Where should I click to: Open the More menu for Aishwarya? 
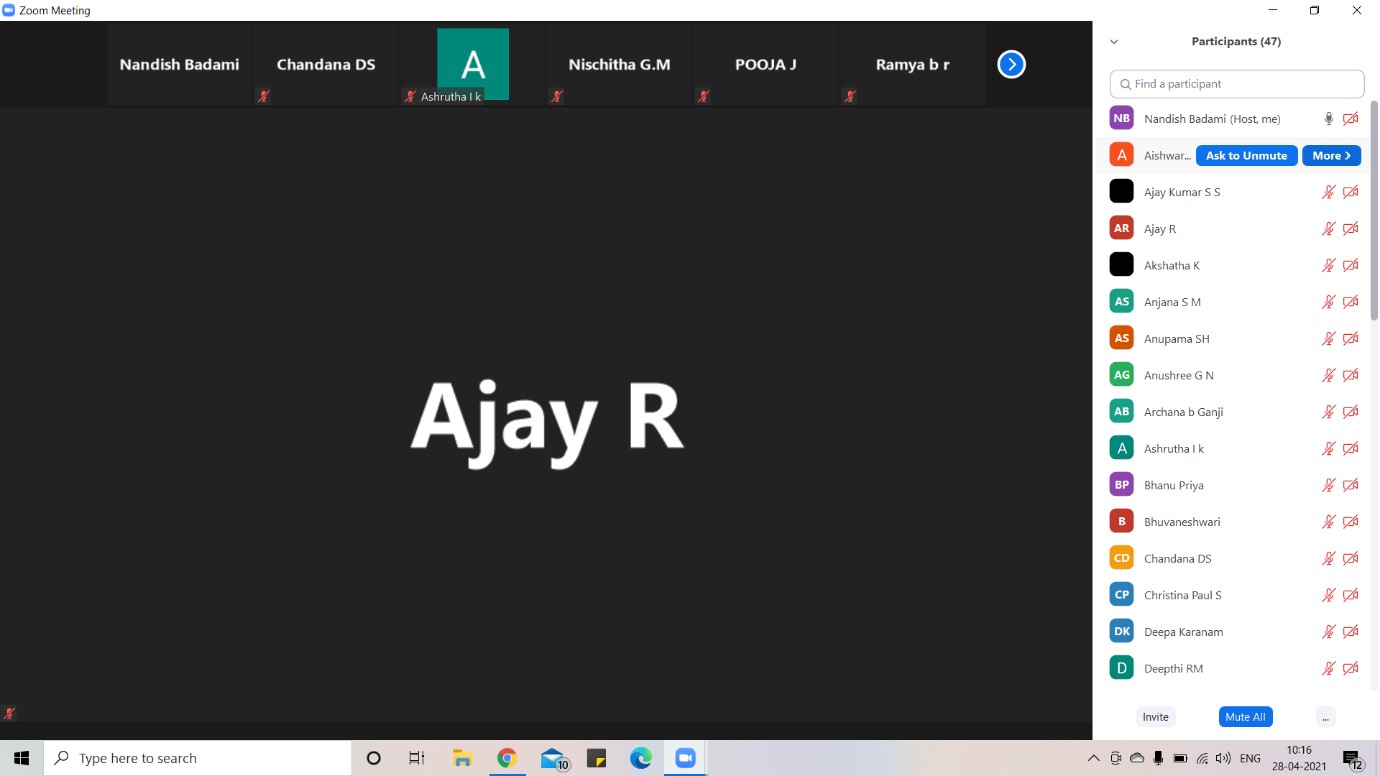(x=1331, y=156)
